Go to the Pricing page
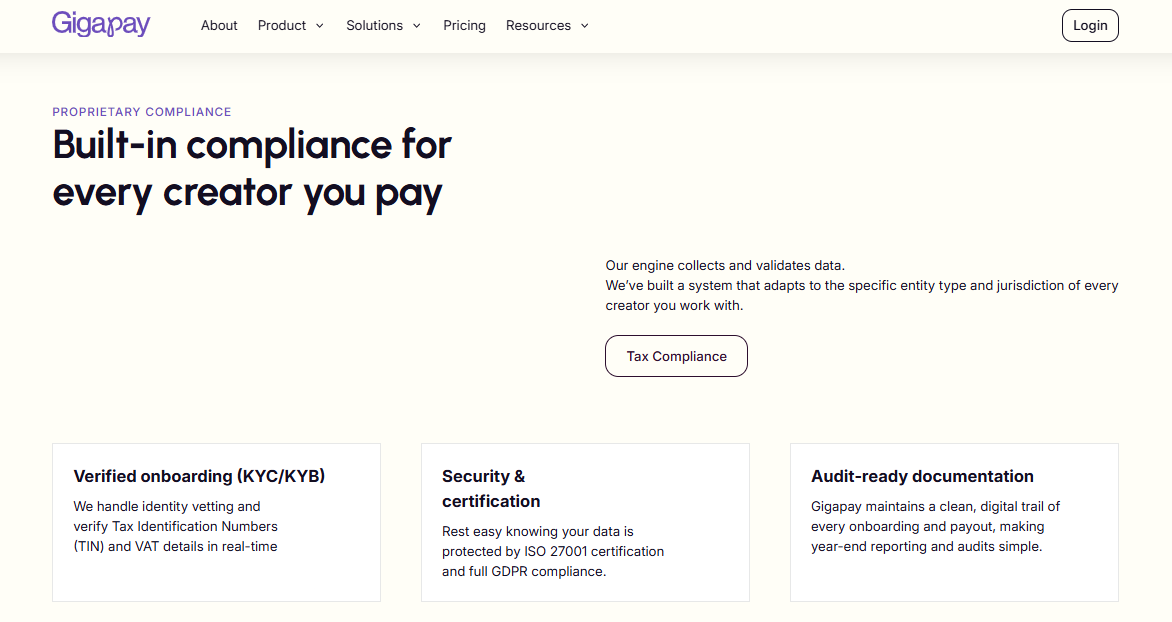Screen dimensions: 1172x622 tap(464, 25)
